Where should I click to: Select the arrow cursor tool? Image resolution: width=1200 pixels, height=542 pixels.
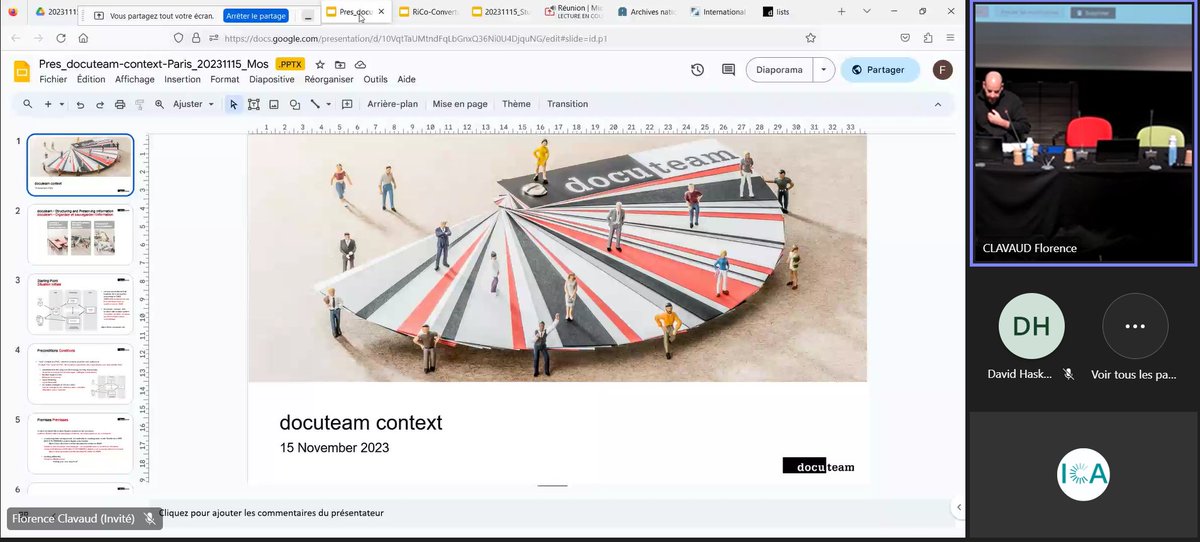[233, 104]
